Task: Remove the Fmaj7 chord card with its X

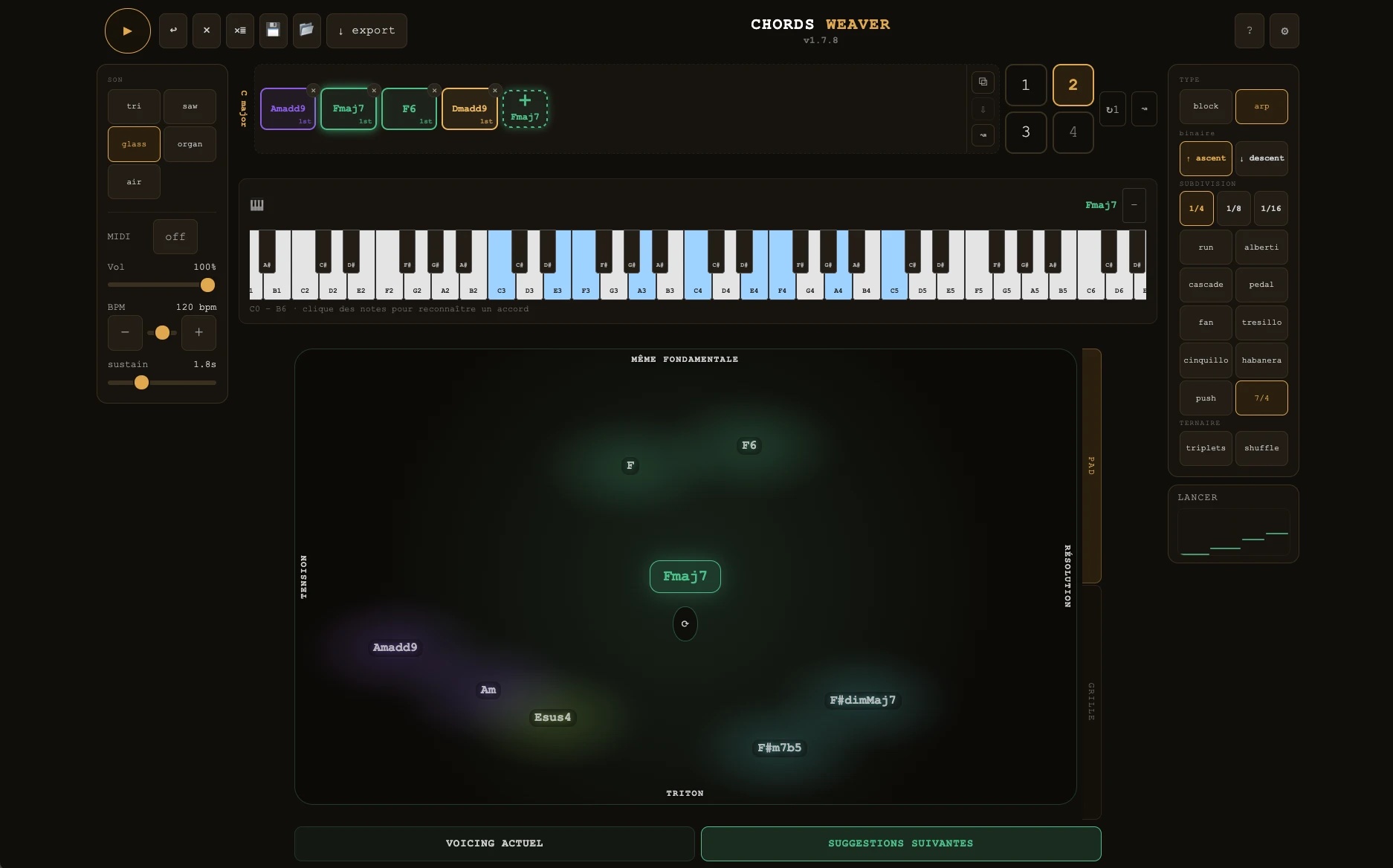Action: [374, 91]
